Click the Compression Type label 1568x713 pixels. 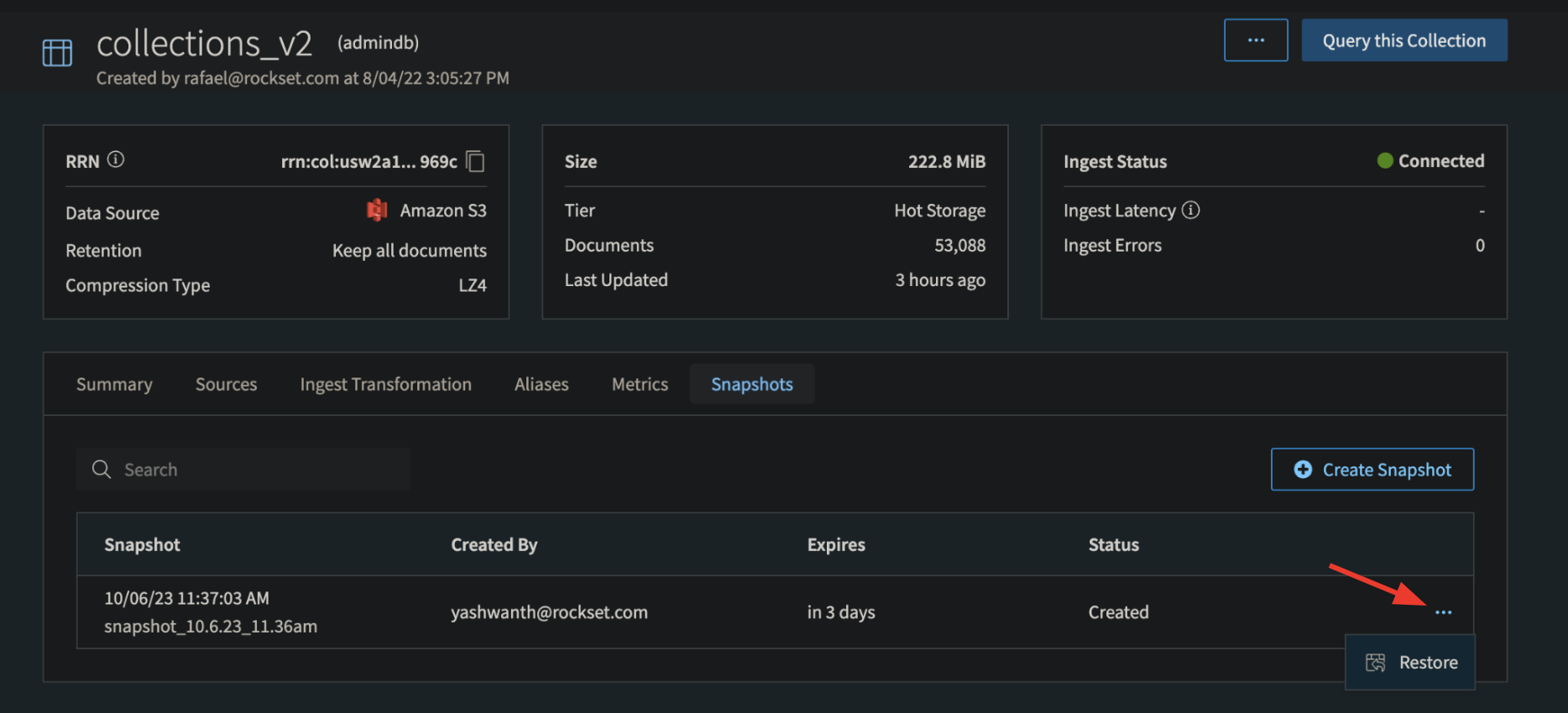(138, 285)
